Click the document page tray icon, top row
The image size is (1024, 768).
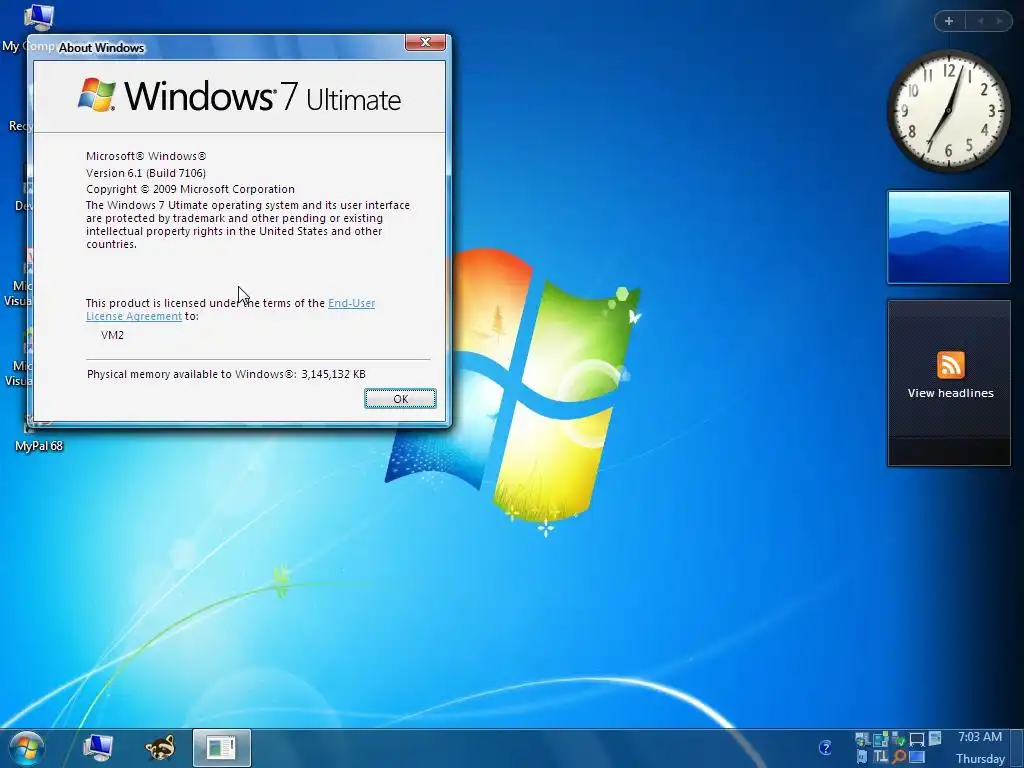pyautogui.click(x=935, y=739)
